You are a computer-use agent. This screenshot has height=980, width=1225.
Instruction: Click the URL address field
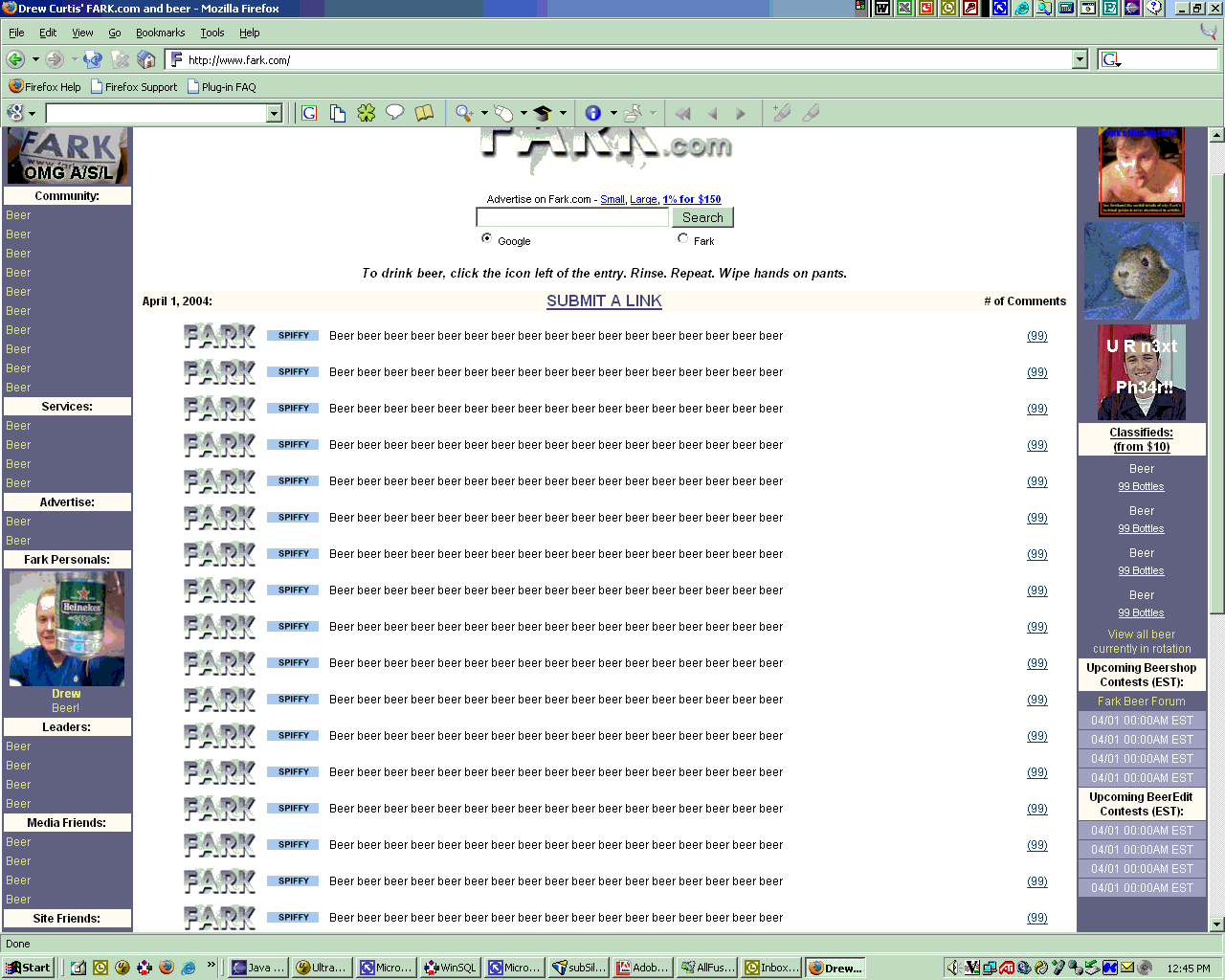[x=629, y=59]
